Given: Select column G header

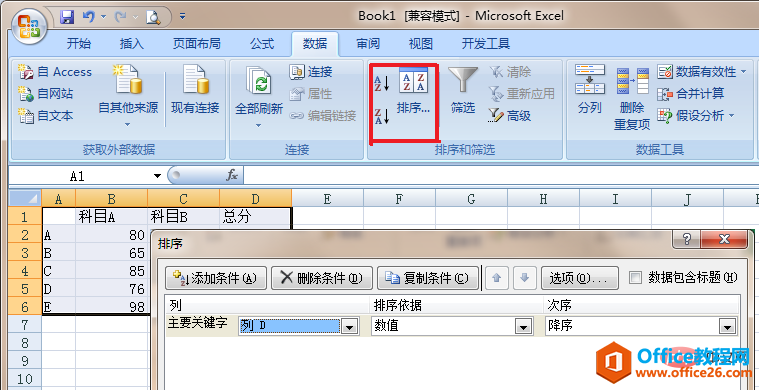Looking at the screenshot, I should click(471, 198).
